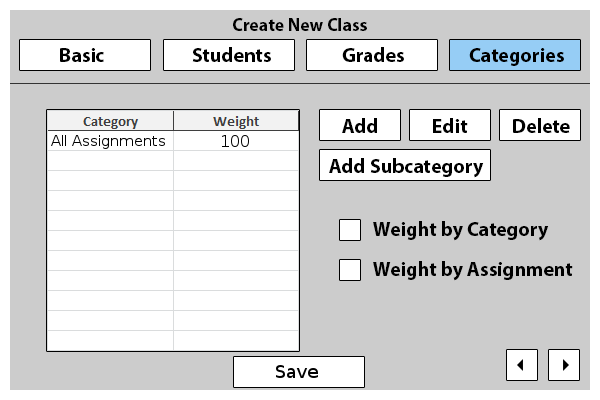The width and height of the screenshot is (600, 400).
Task: Click the right arrow navigation icon
Action: tap(565, 365)
